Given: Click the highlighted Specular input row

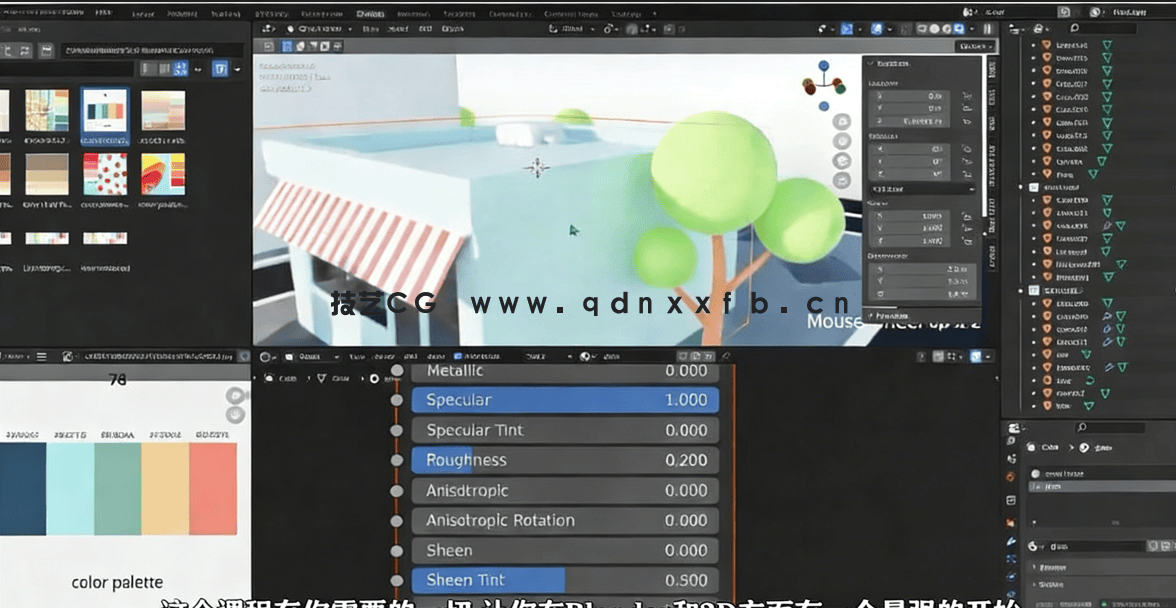Looking at the screenshot, I should (x=565, y=399).
